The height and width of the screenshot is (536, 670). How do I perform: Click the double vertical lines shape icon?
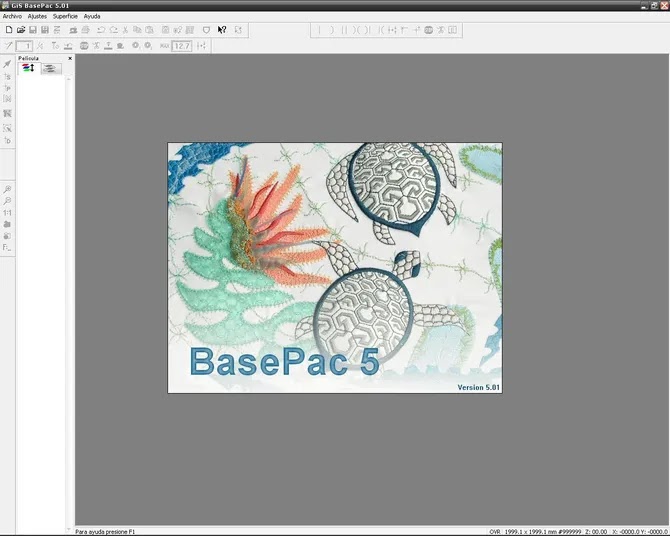(x=344, y=30)
